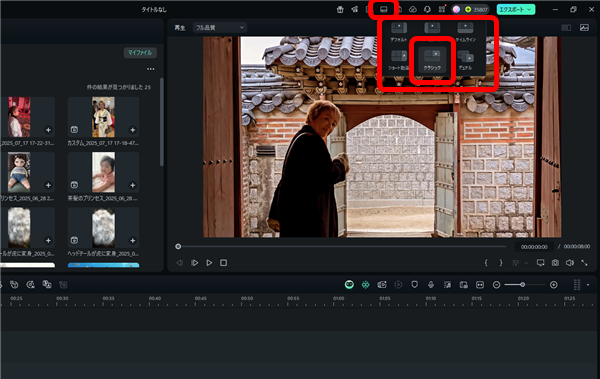Adjust the timeline zoom slider handle
Screen dimensions: 600x379
coord(522,284)
